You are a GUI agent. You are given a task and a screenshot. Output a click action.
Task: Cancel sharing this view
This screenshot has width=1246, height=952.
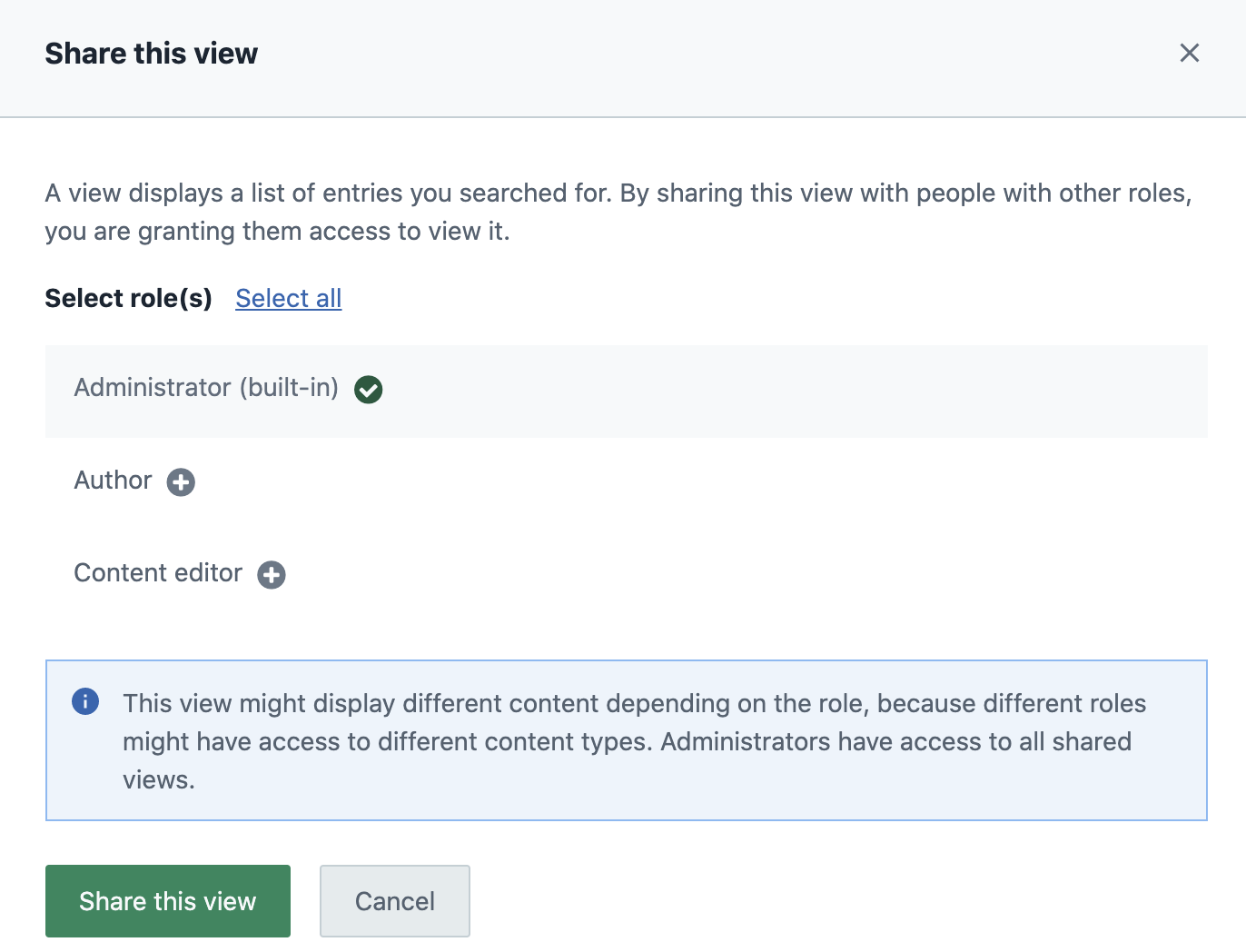coord(394,901)
